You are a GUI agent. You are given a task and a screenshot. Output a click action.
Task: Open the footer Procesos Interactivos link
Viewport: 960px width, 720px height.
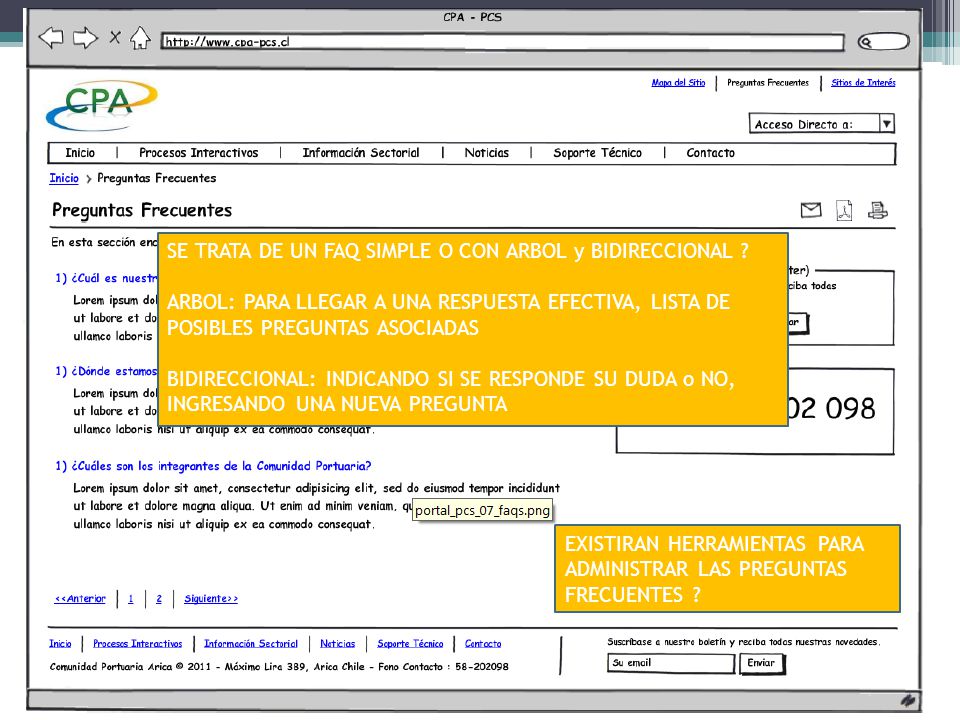tap(138, 643)
